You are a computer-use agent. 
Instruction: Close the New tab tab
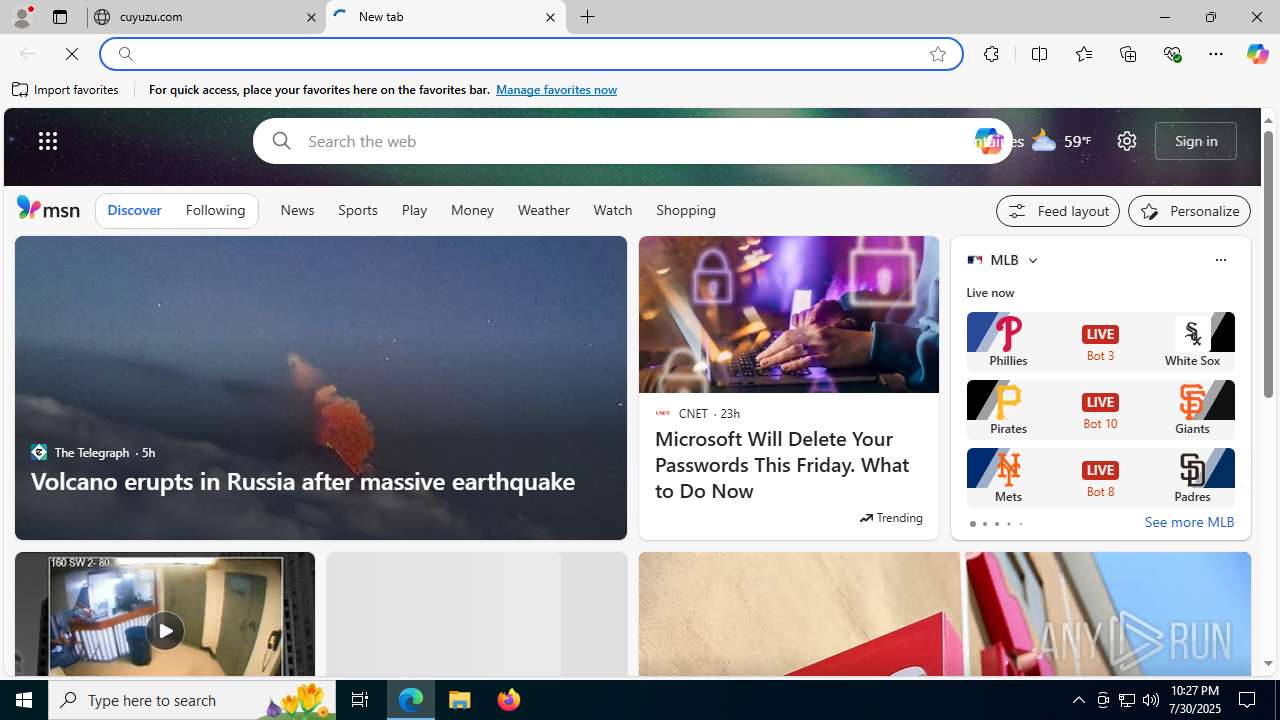coord(550,17)
